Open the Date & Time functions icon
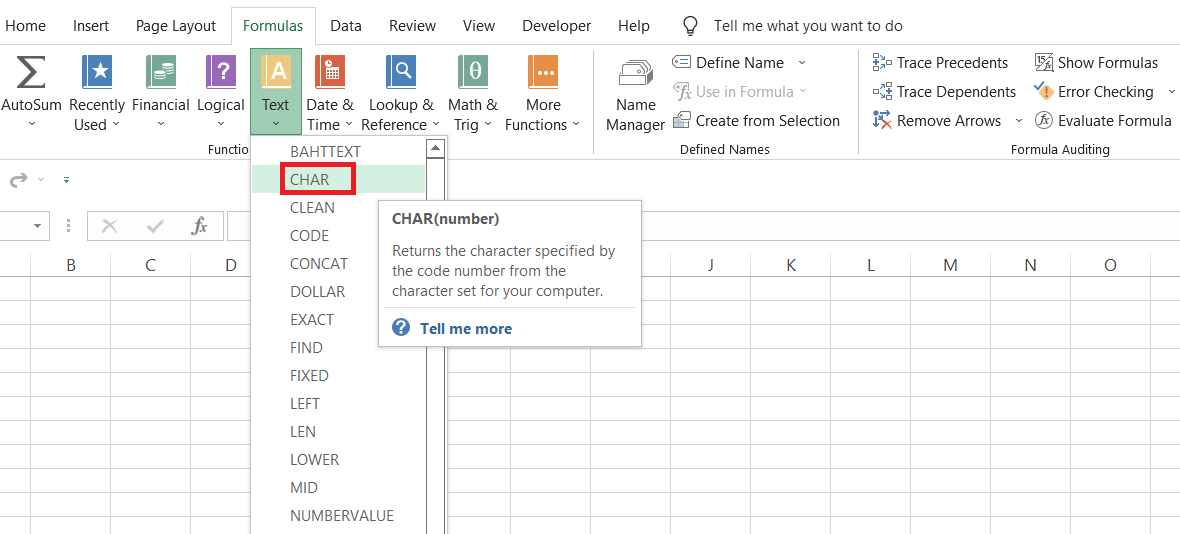 click(330, 73)
